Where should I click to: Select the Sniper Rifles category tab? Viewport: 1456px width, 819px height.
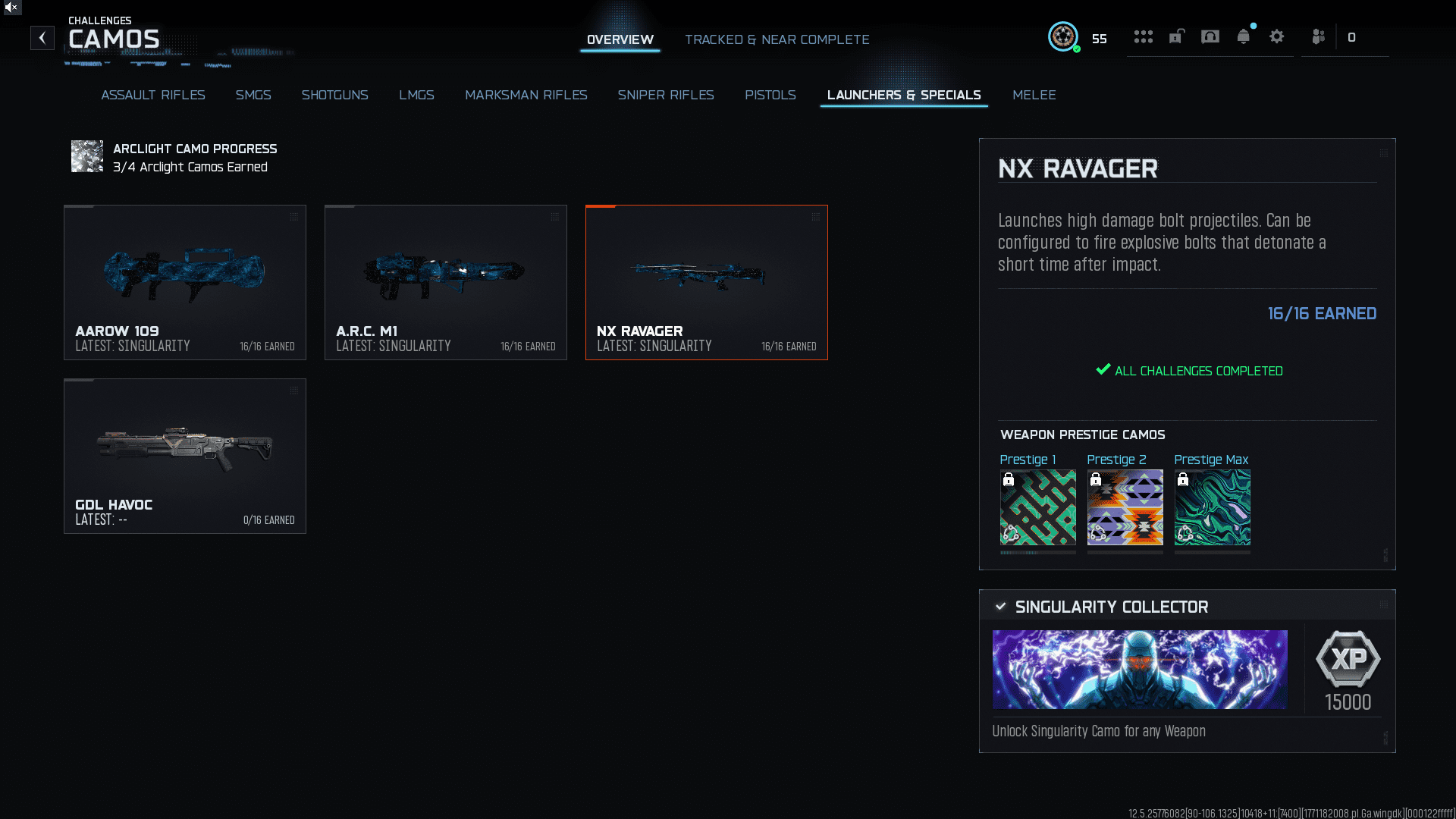pos(665,95)
